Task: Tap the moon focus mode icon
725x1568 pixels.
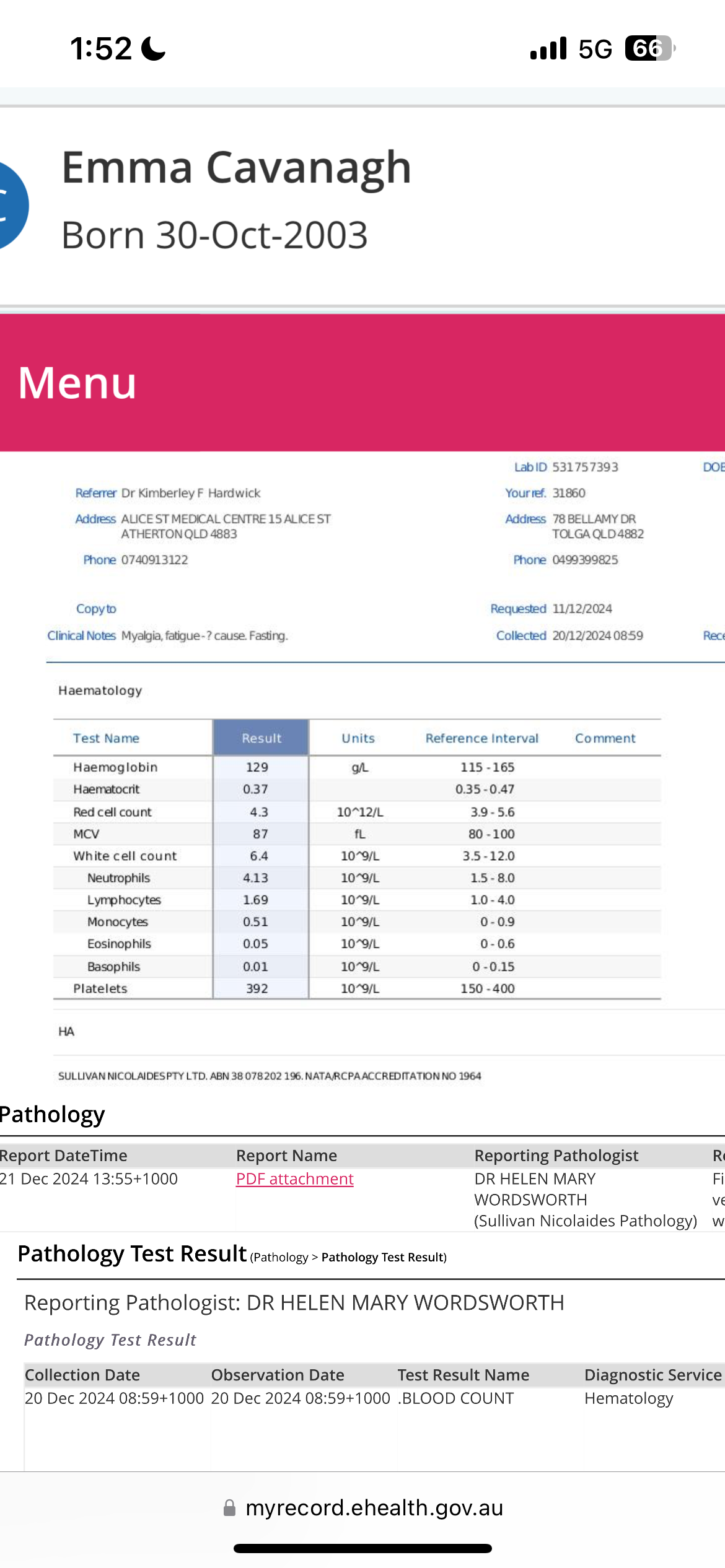Action: tap(154, 48)
